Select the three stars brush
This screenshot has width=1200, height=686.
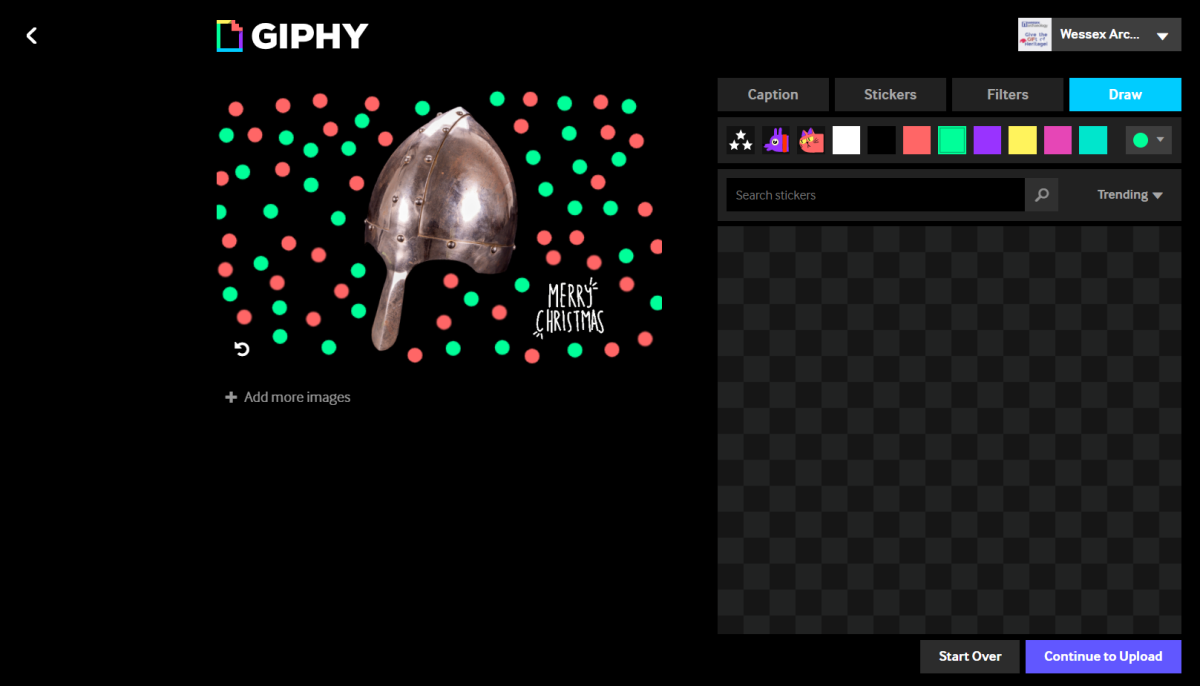point(740,140)
